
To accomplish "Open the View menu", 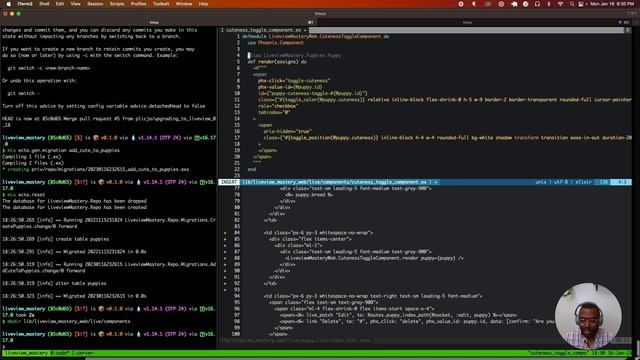I will (76, 4).
